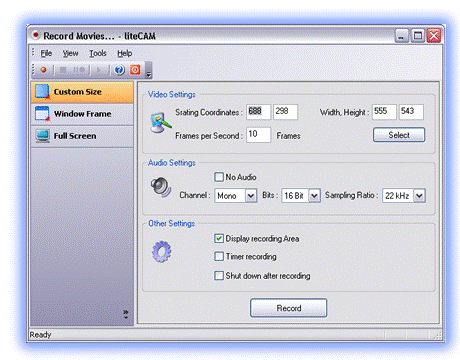460x360 pixels.
Task: Enable Shut down after recording checkbox
Action: pos(219,276)
